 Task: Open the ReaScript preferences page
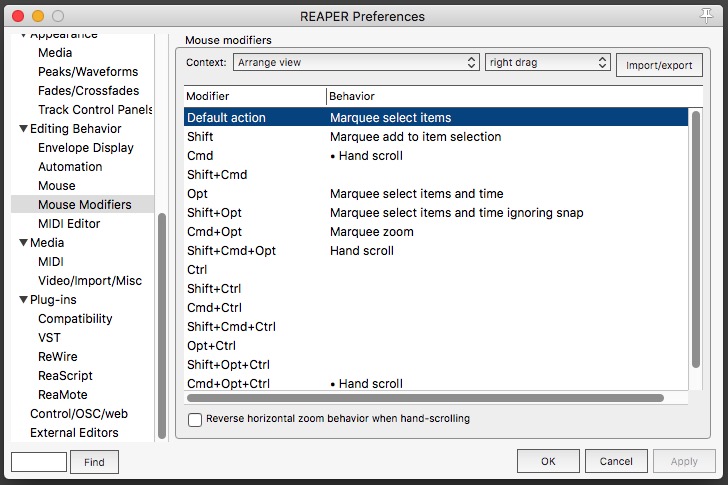(x=65, y=376)
